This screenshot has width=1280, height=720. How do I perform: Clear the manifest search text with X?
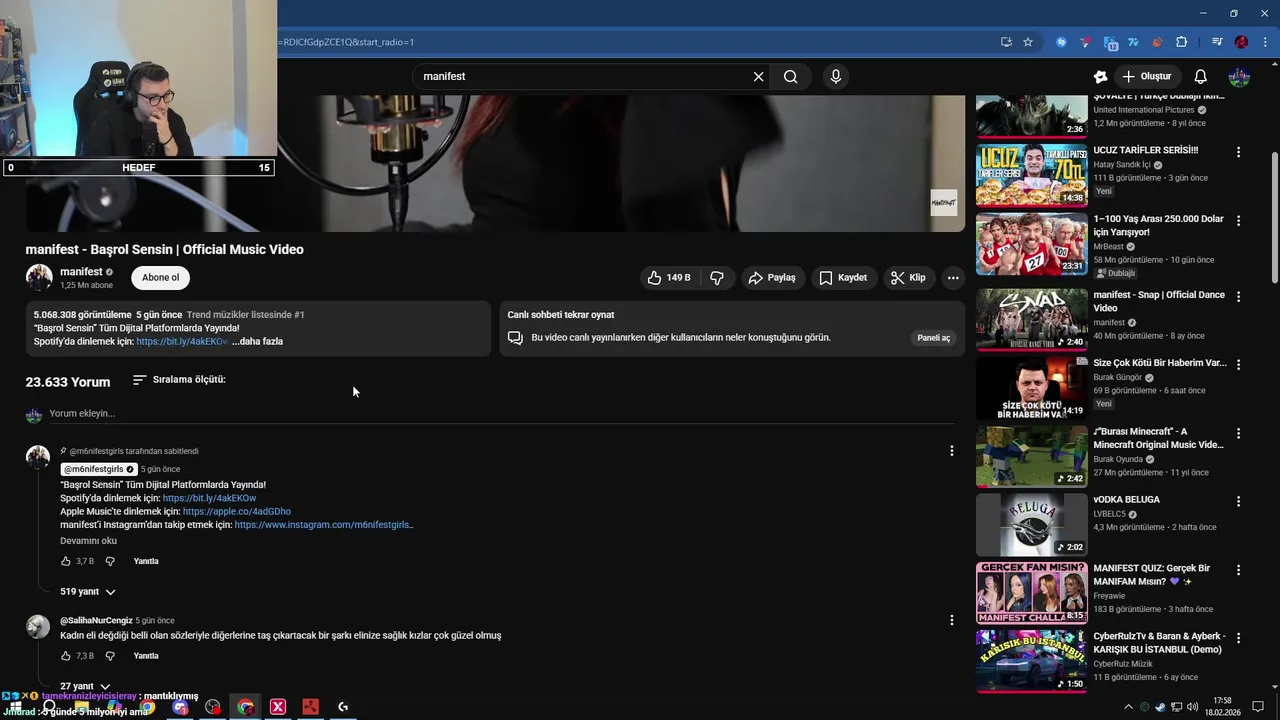click(x=758, y=76)
